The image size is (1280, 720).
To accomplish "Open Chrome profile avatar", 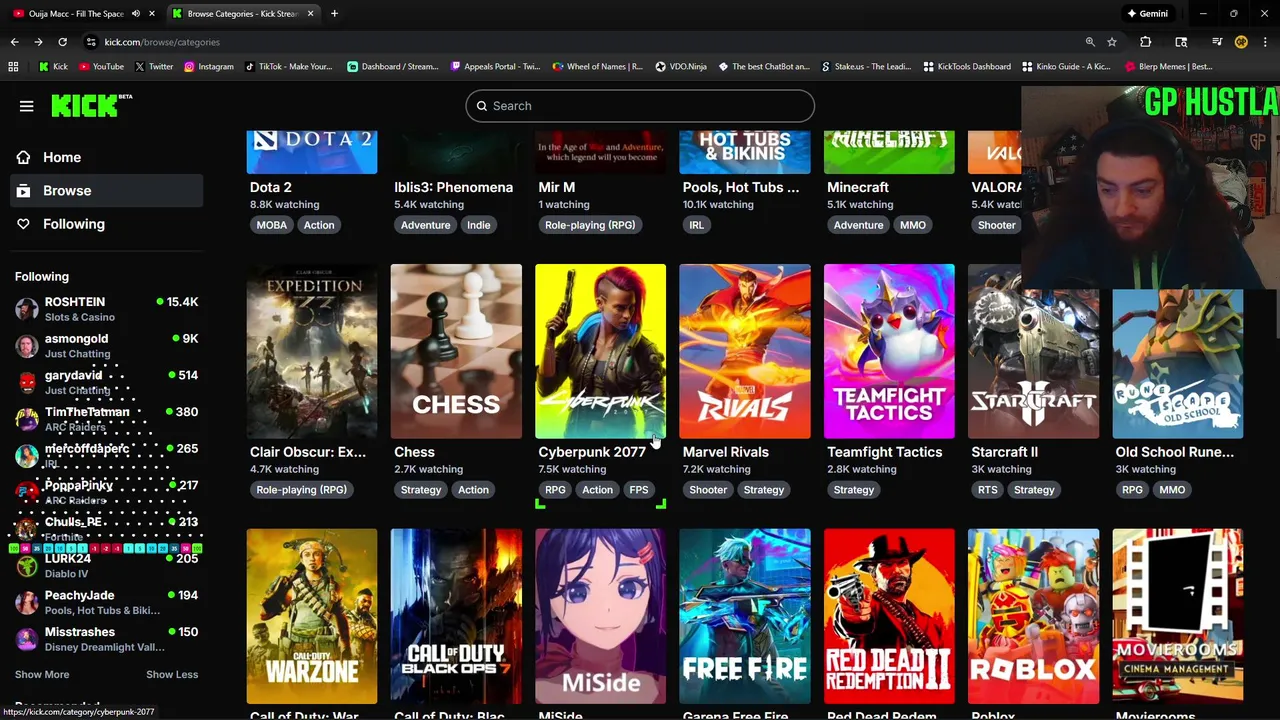I will coord(1241,42).
